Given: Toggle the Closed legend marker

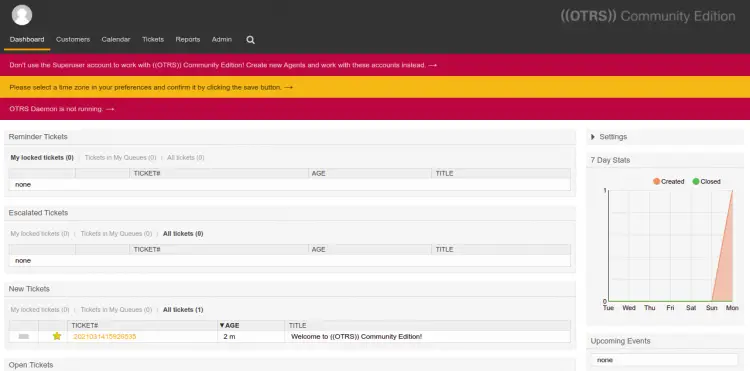Looking at the screenshot, I should pyautogui.click(x=696, y=181).
